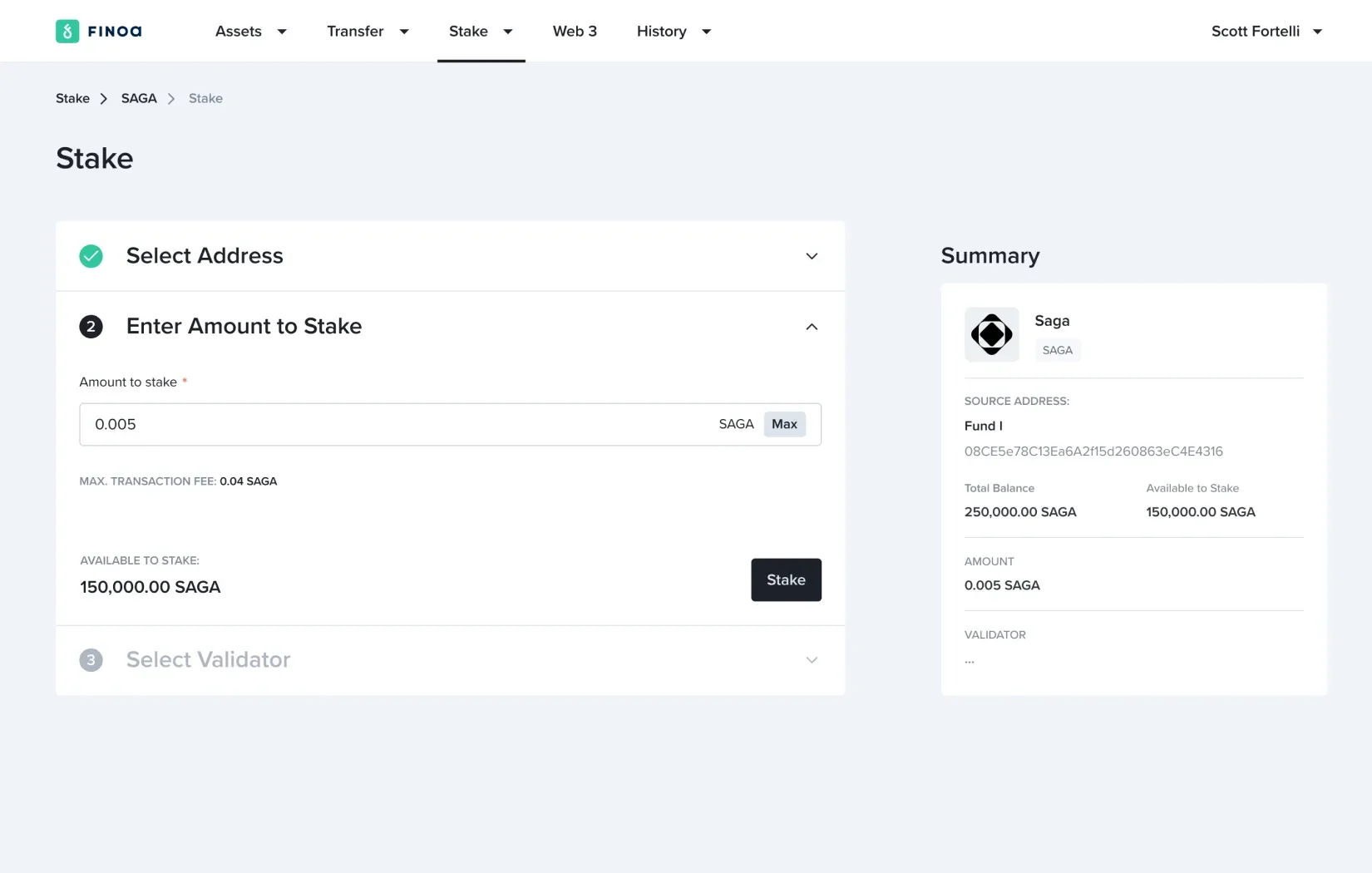Viewport: 1372px width, 873px height.
Task: Click the Enter Amount to Stake heading
Action: pos(244,327)
